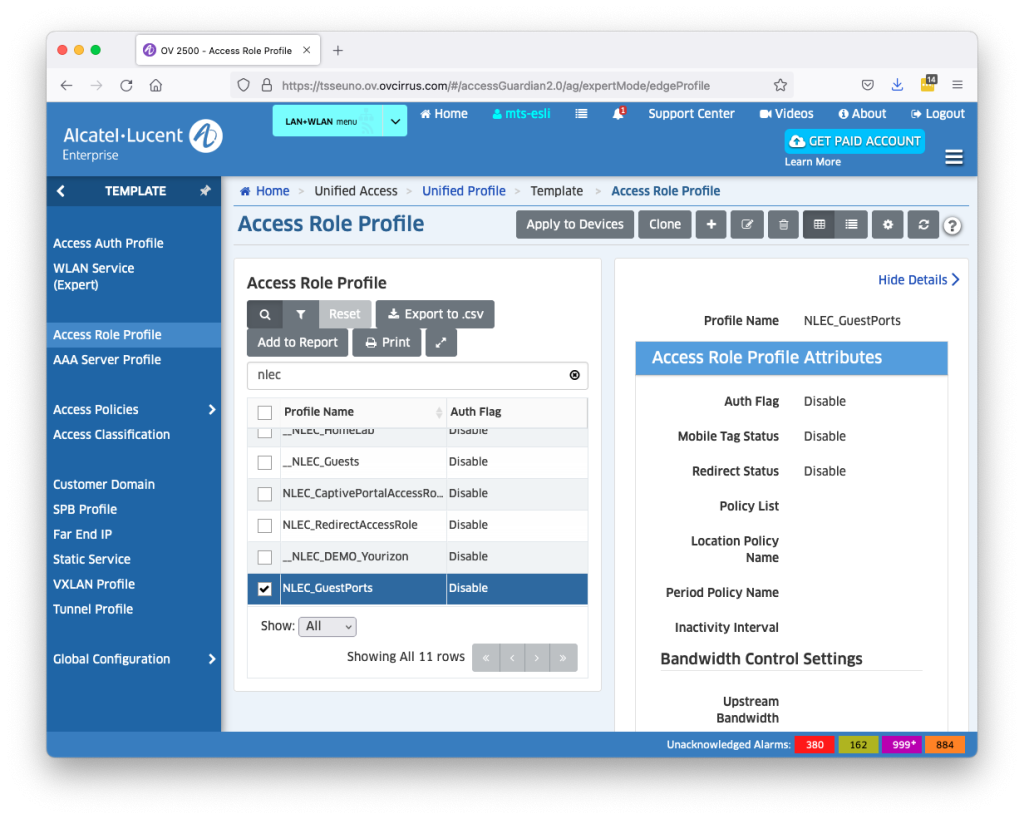The height and width of the screenshot is (819, 1024).
Task: Toggle the select-all header checkbox
Action: pos(265,412)
